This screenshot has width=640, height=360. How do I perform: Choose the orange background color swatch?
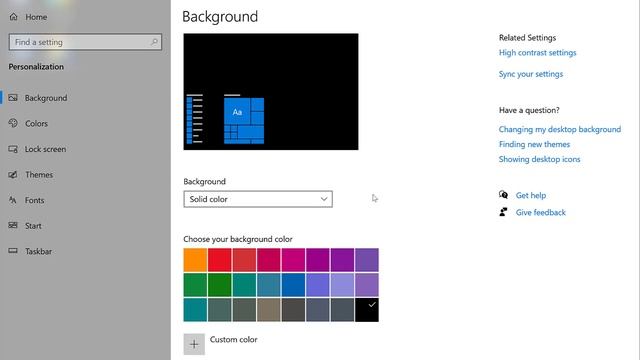point(195,260)
